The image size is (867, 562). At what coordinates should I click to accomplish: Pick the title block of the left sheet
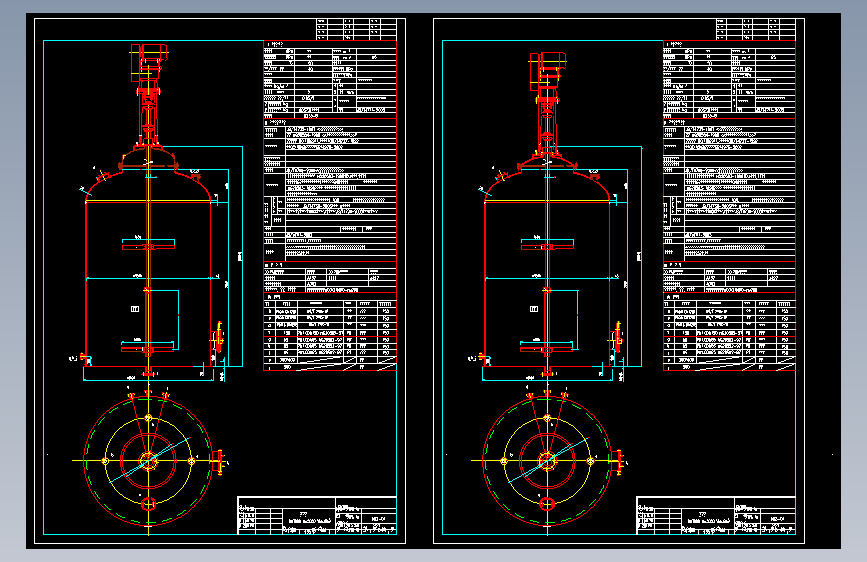point(317,516)
